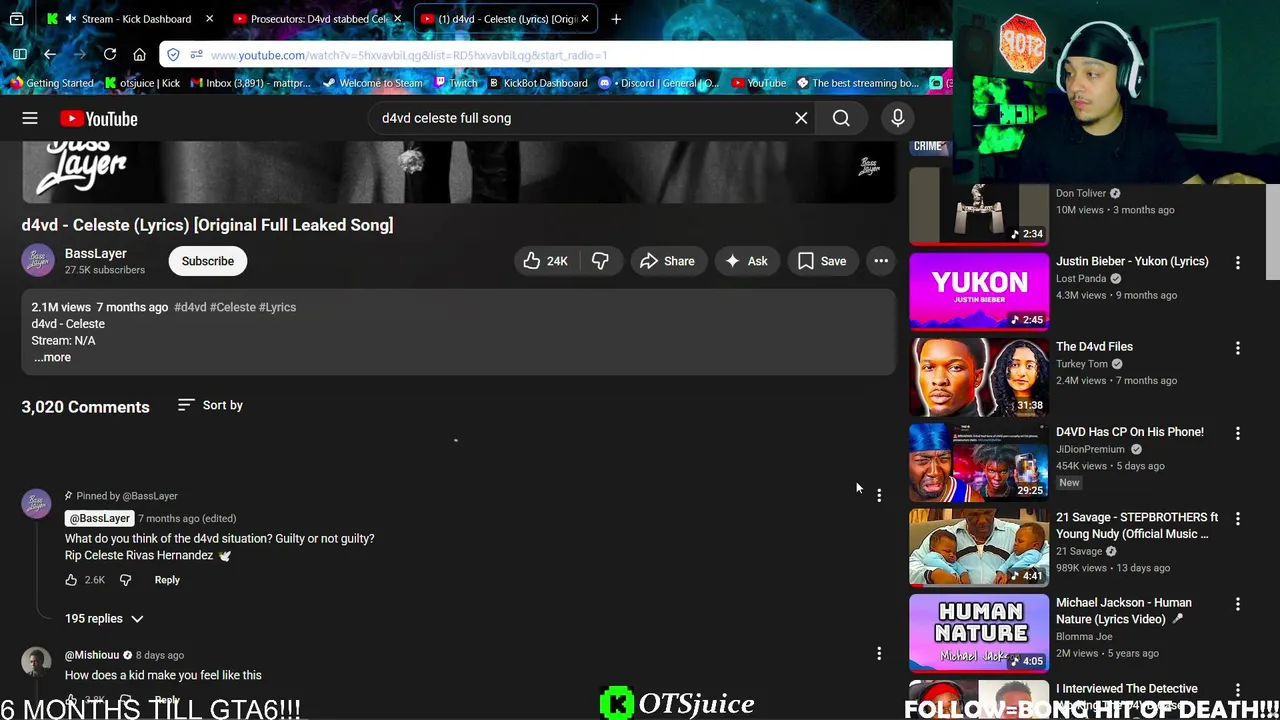Dislike the pinned BassLayer comment
This screenshot has width=1280, height=720.
click(125, 580)
